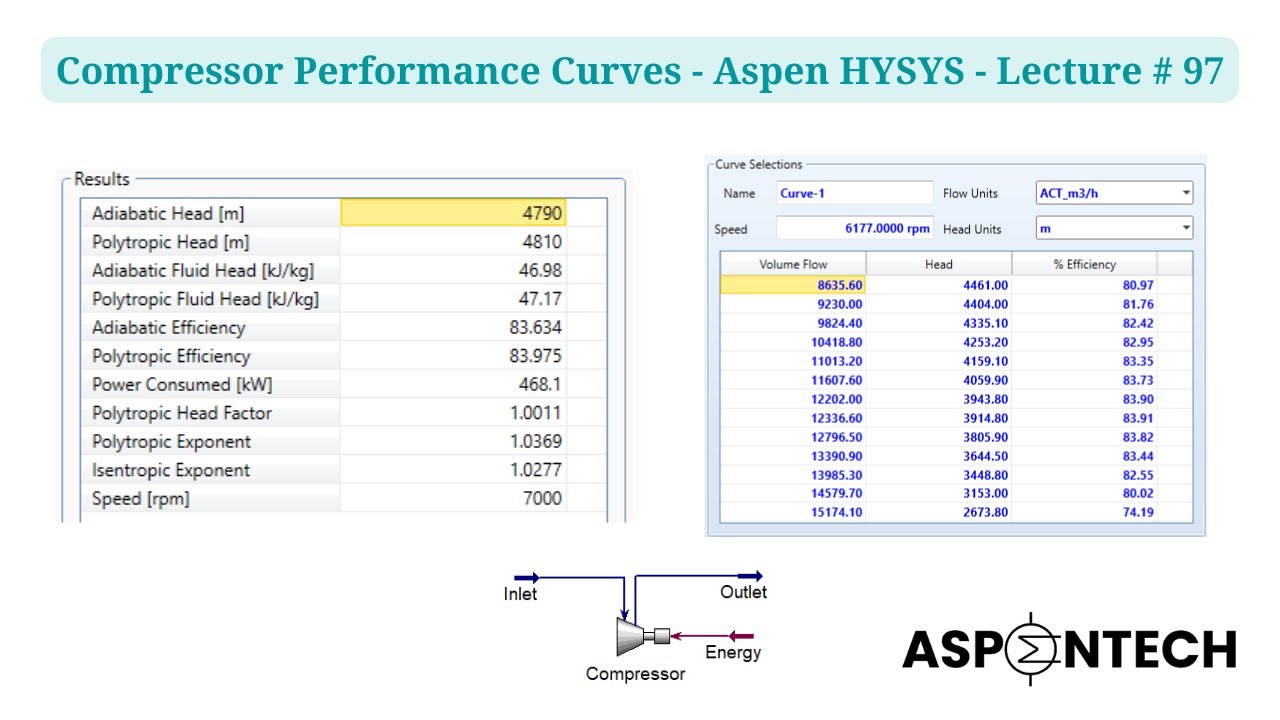
Task: Click the Outlet stream label
Action: [744, 592]
